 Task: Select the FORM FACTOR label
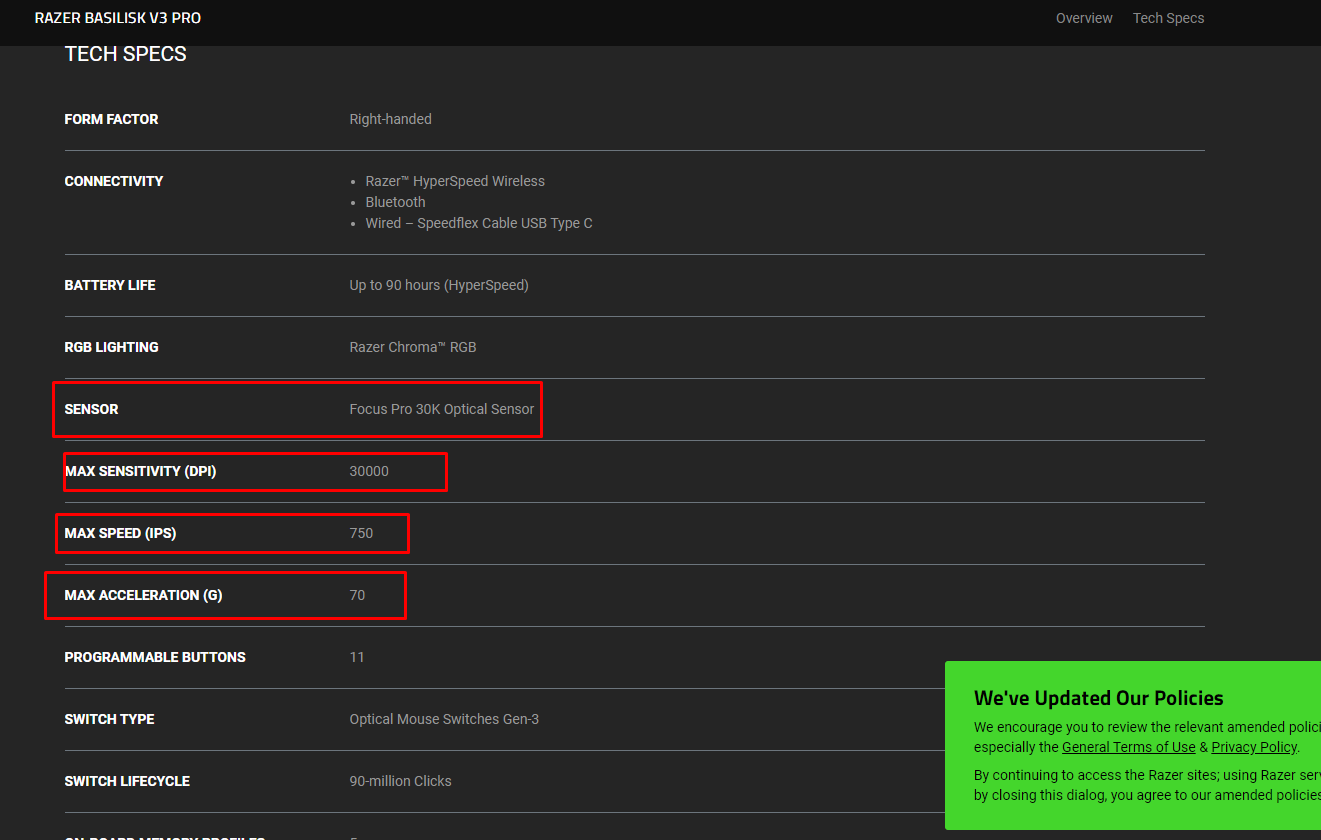111,119
